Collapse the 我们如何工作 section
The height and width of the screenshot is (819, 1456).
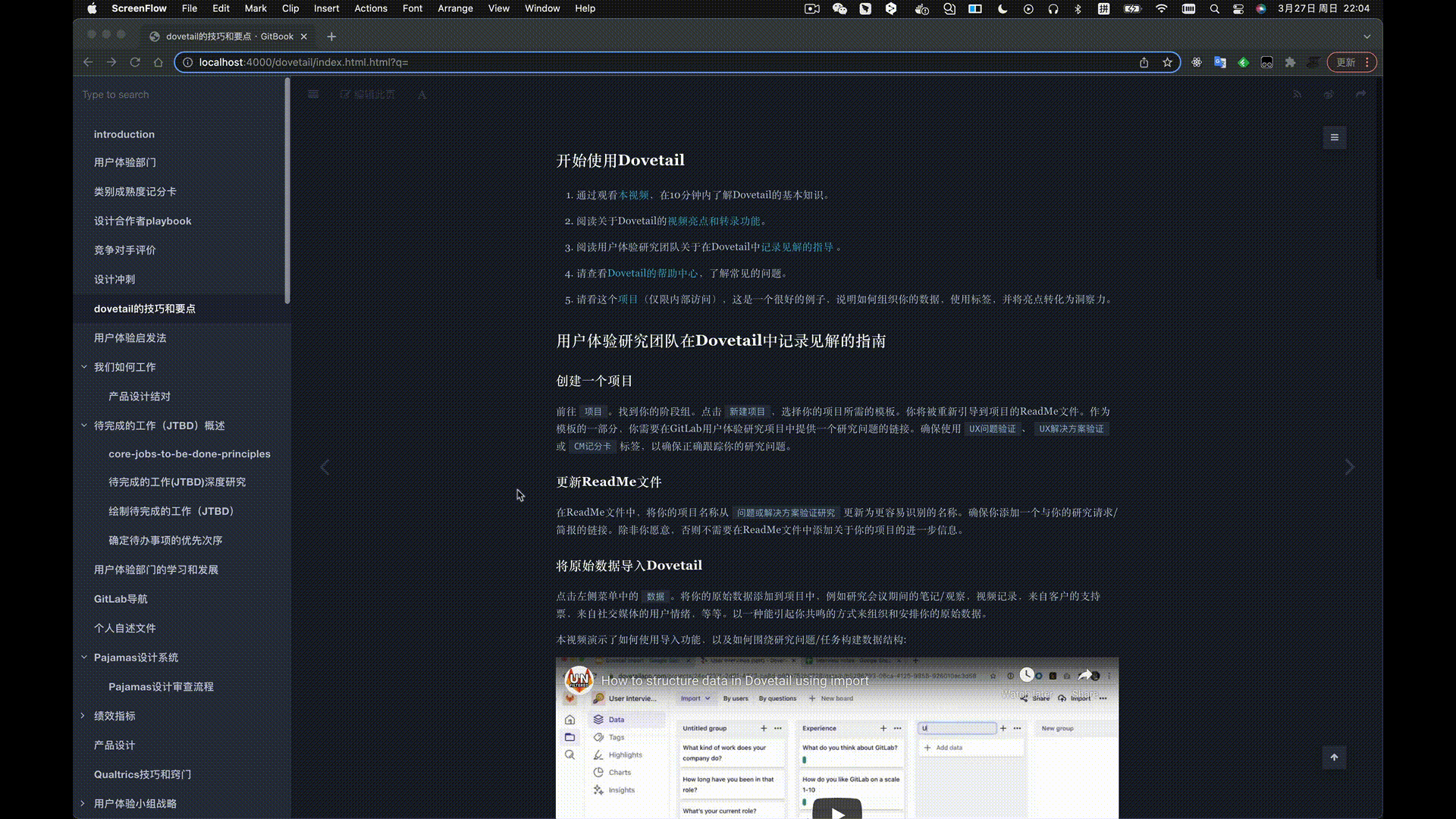(84, 367)
